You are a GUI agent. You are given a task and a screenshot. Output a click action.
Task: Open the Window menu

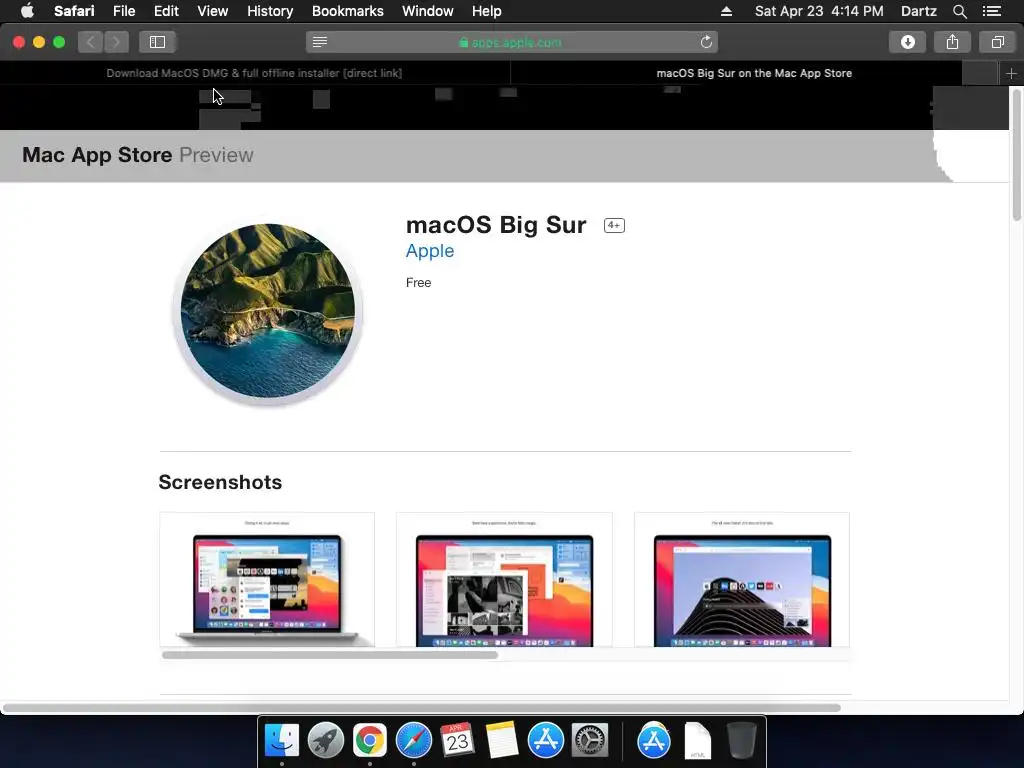428,11
